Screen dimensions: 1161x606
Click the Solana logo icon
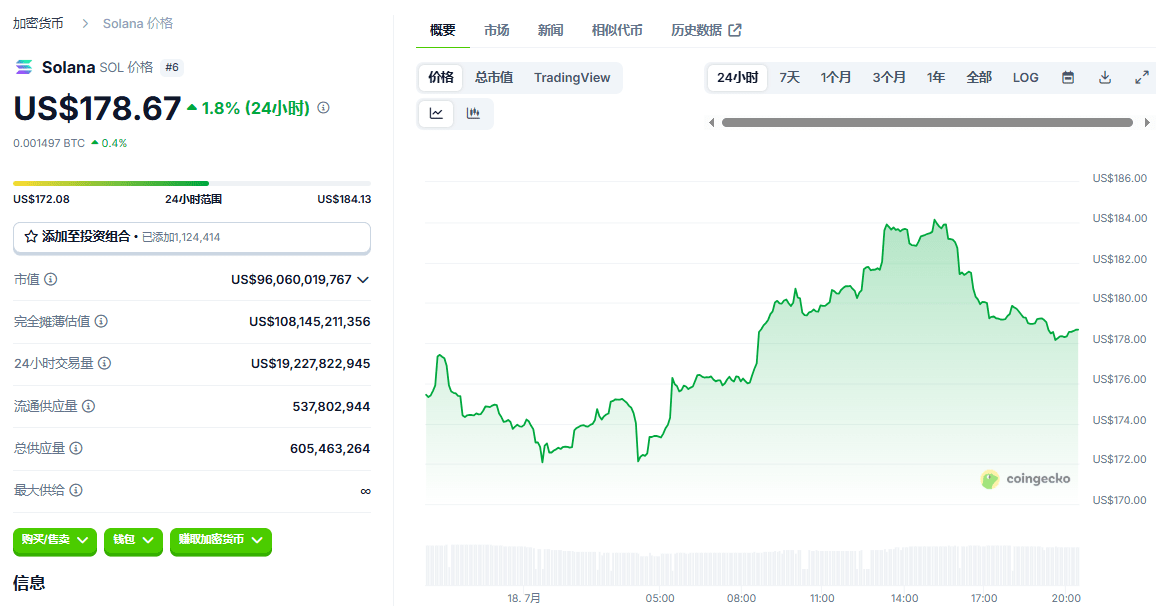(24, 67)
